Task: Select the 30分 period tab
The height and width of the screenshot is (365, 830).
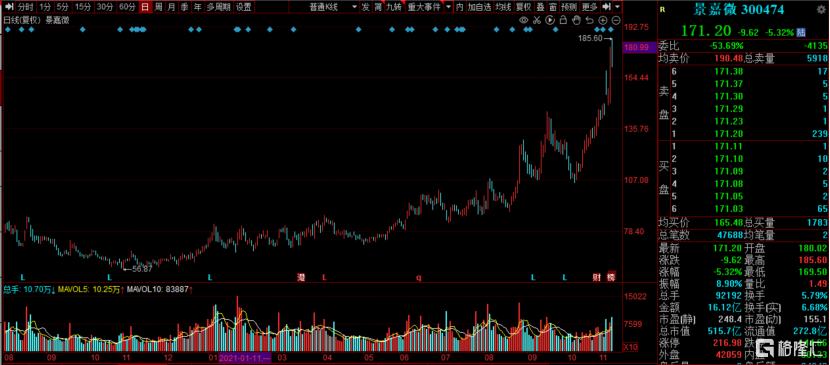Action: coord(105,7)
